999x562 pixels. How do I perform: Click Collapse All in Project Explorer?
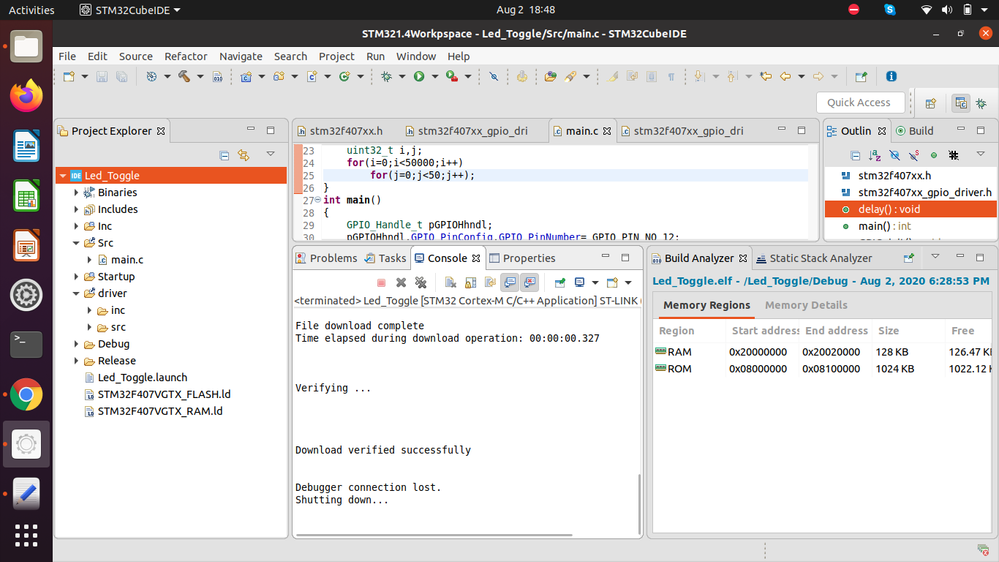coord(224,155)
